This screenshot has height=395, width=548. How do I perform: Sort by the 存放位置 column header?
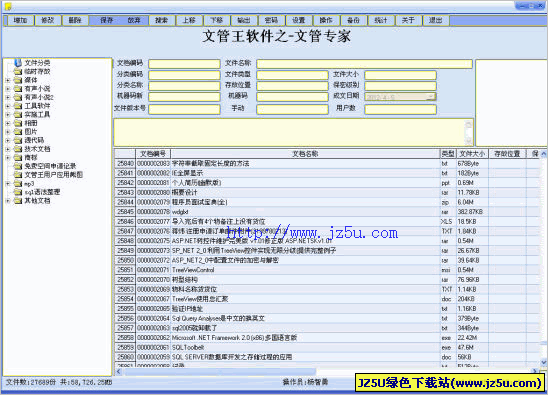click(507, 154)
